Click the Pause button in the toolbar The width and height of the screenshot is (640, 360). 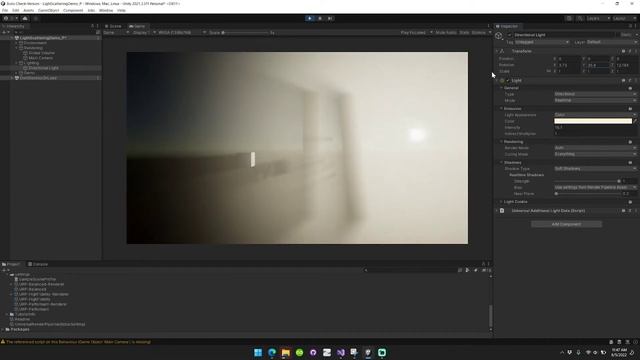pyautogui.click(x=320, y=18)
